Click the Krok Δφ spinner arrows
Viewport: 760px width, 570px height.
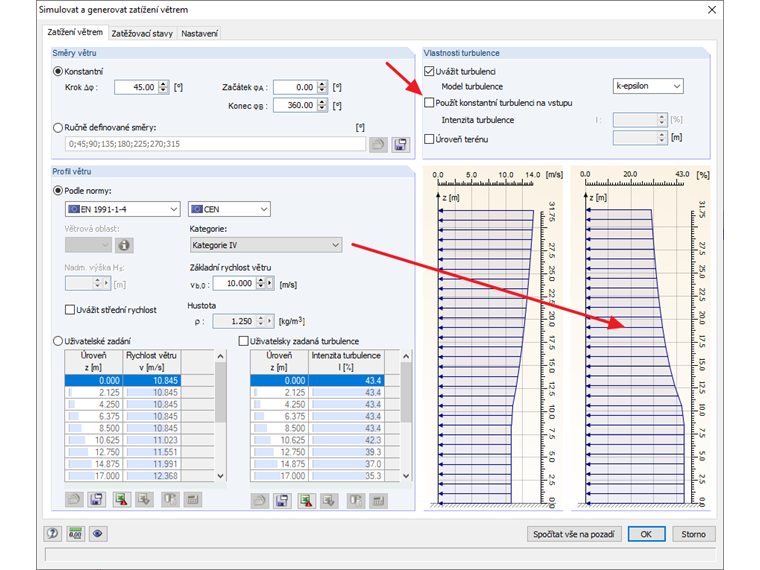tap(163, 87)
